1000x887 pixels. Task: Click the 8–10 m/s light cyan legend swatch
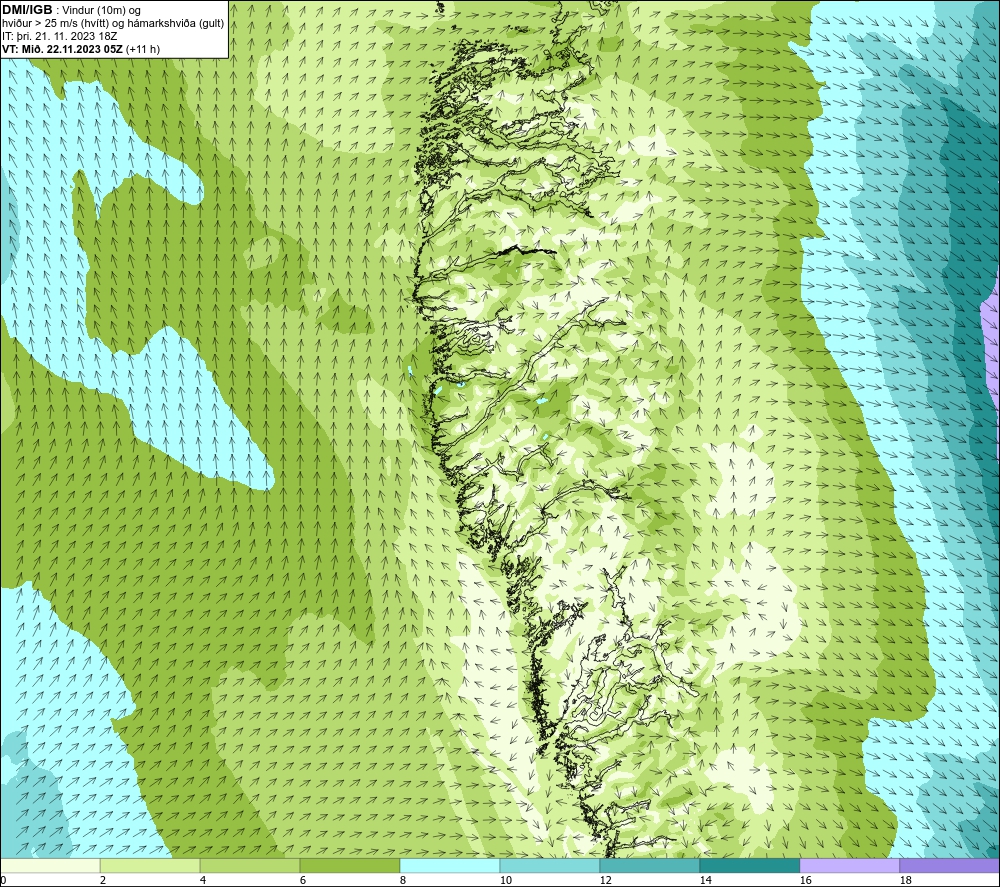(450, 865)
